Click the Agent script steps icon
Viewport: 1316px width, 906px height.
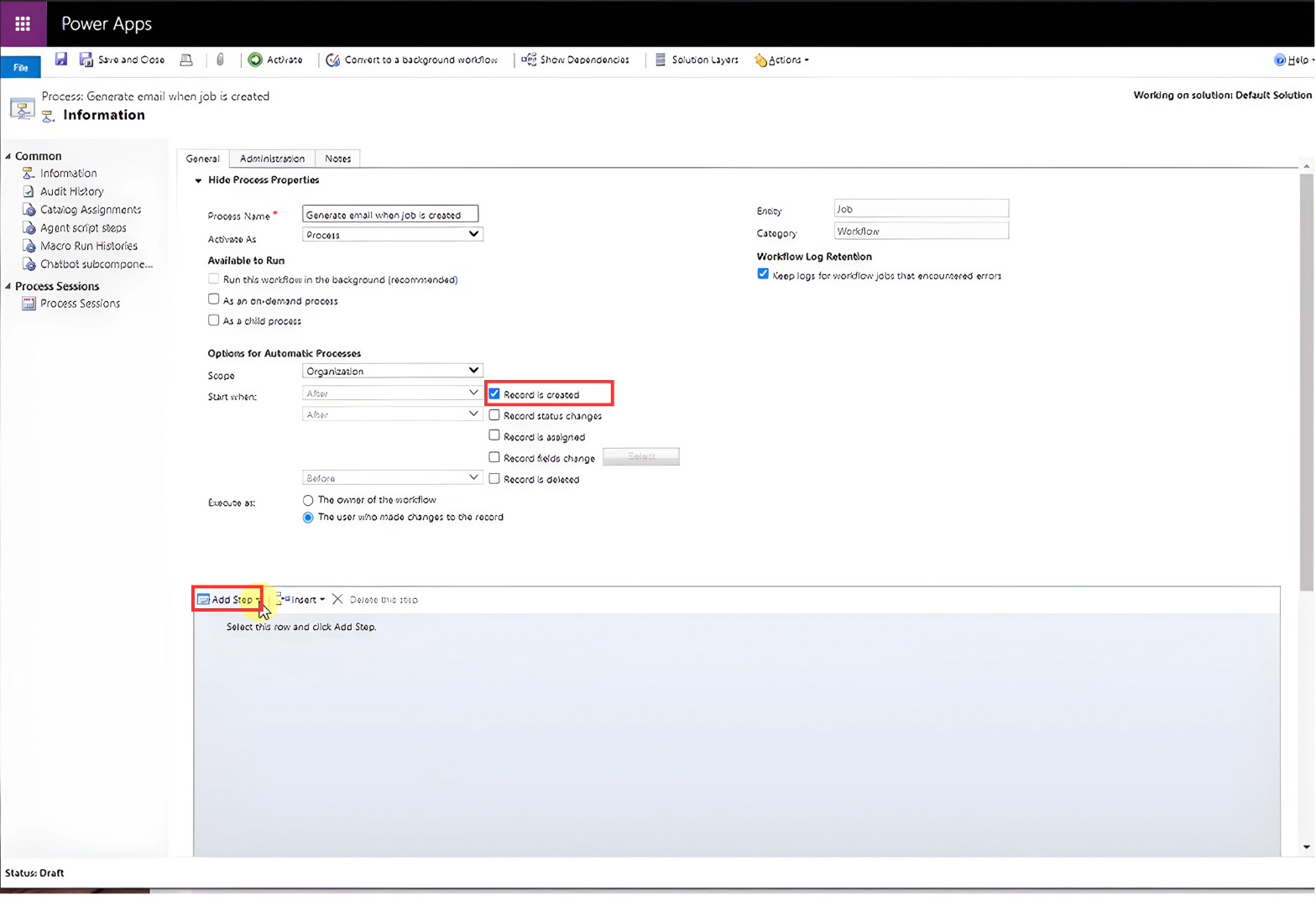pos(29,227)
